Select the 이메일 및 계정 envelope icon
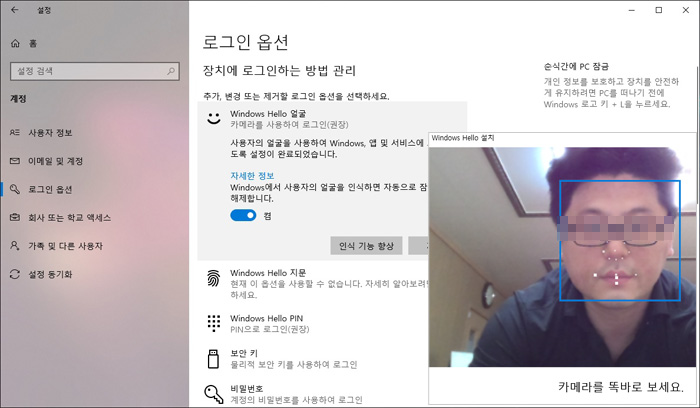 tap(15, 161)
